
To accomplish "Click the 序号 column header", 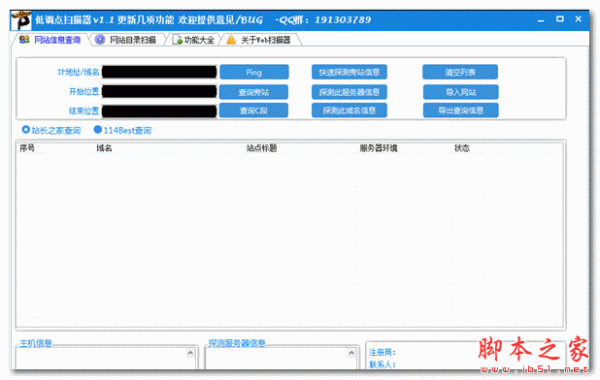I will [27, 148].
